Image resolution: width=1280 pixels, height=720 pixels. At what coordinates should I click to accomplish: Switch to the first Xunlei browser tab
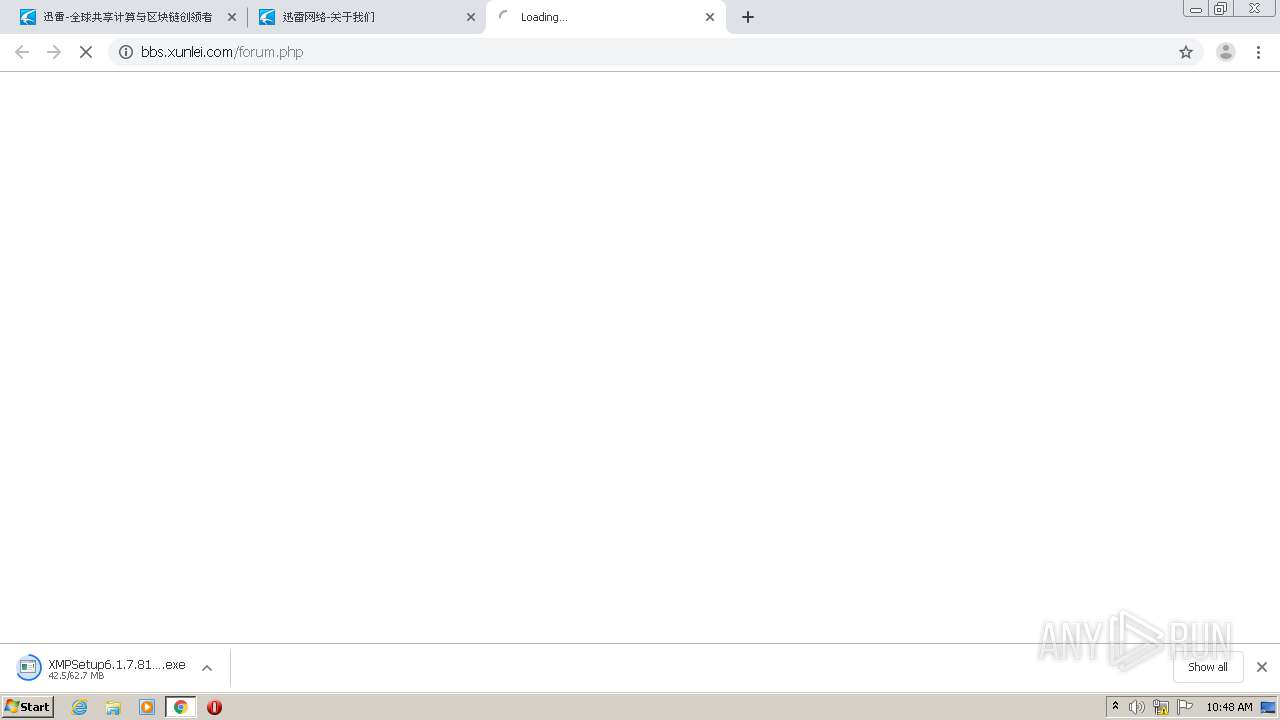pos(125,17)
